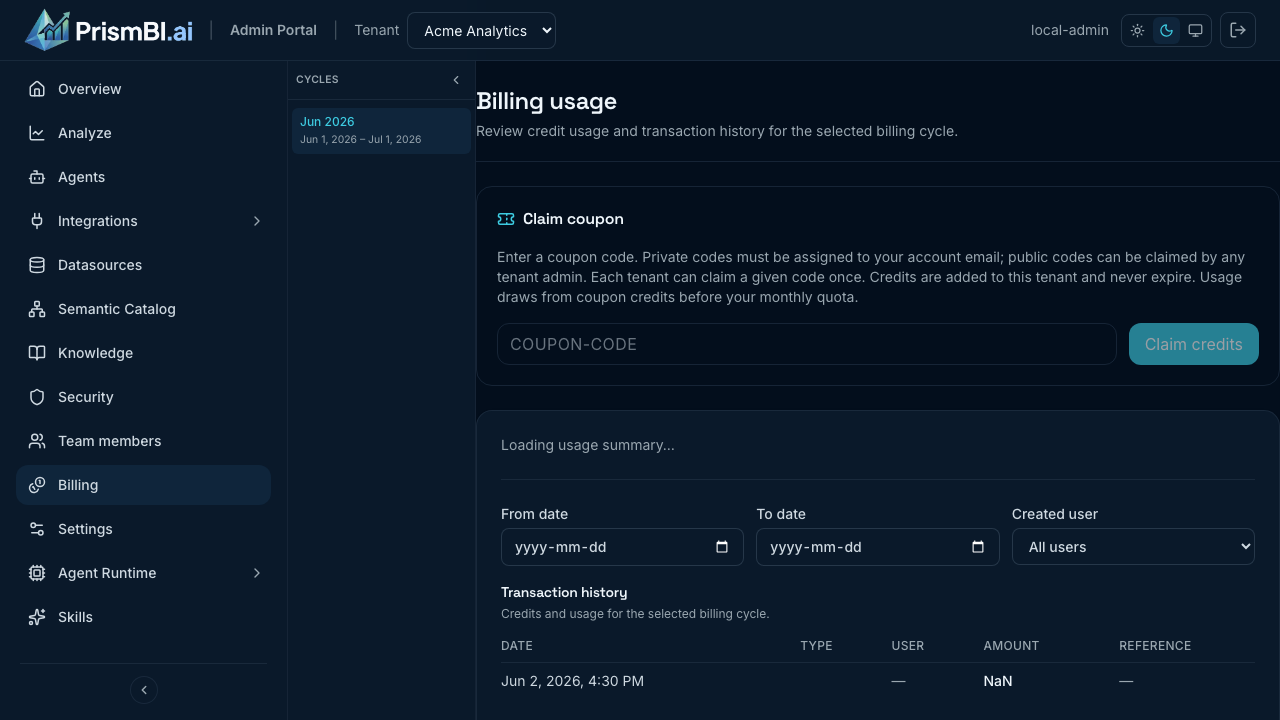This screenshot has width=1280, height=720.
Task: Open the Settings menu item
Action: coord(143,529)
